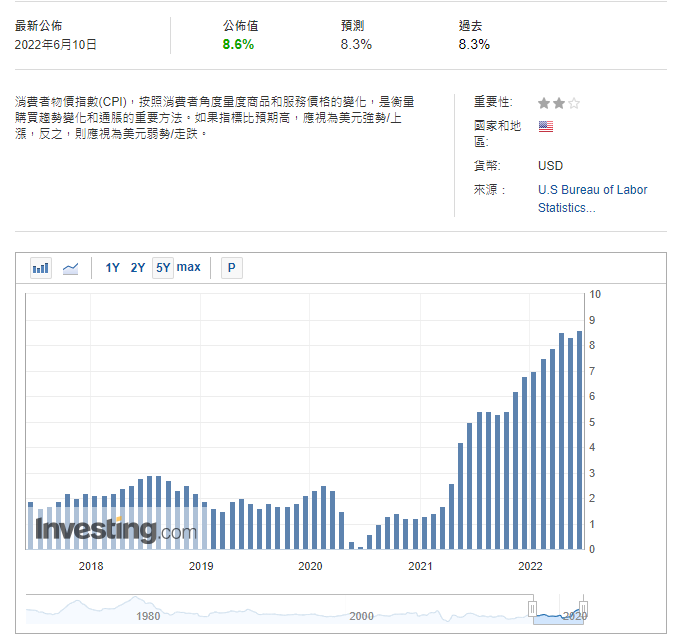Click the last, rightmost bar in chart
Viewport: 681px width, 641px height.
(579, 440)
